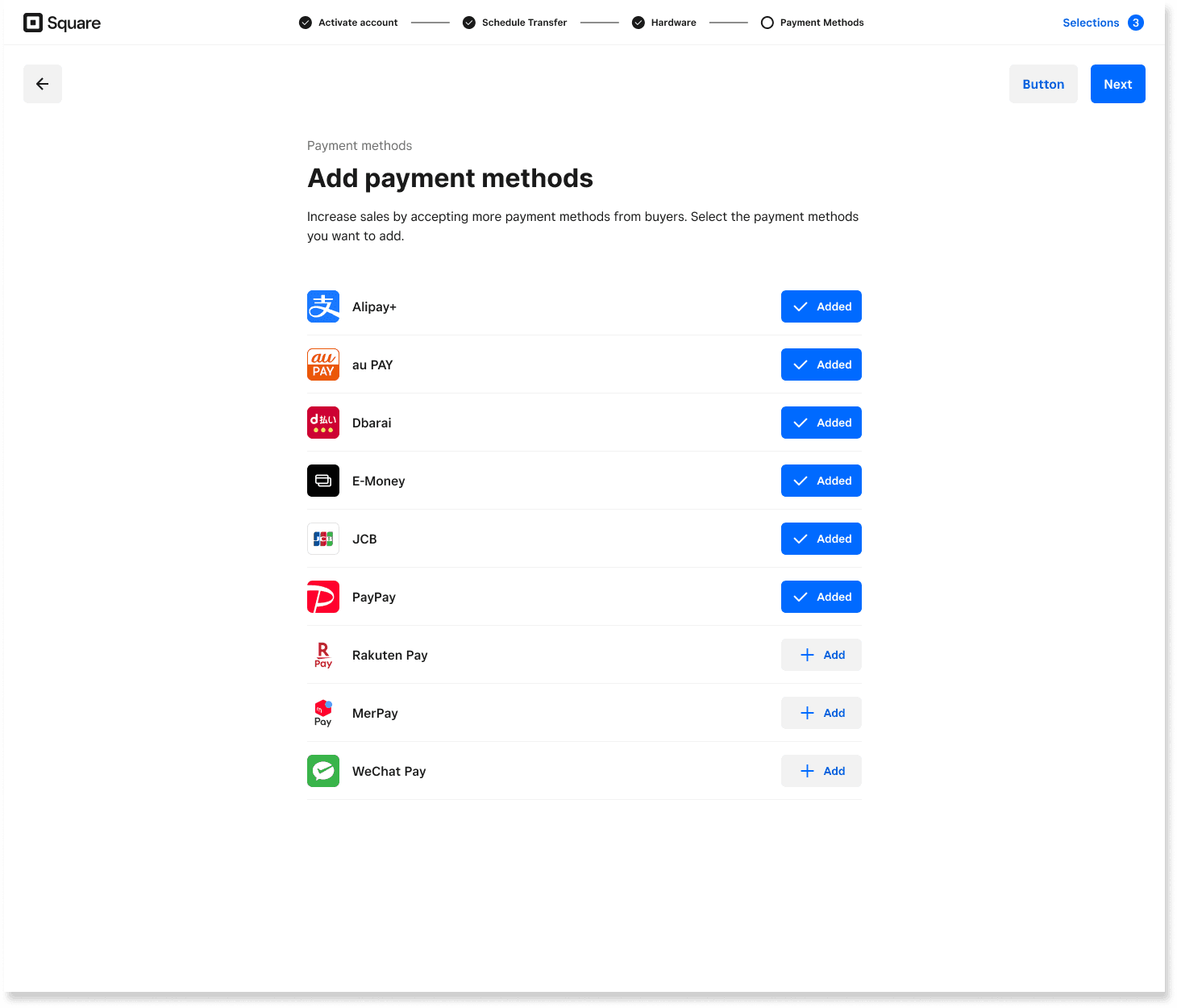Click the MerPay label
Image resolution: width=1177 pixels, height=1008 pixels.
[375, 713]
